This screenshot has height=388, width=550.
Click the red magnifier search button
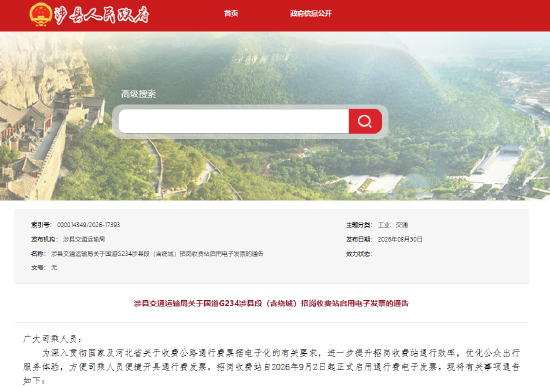click(x=365, y=121)
